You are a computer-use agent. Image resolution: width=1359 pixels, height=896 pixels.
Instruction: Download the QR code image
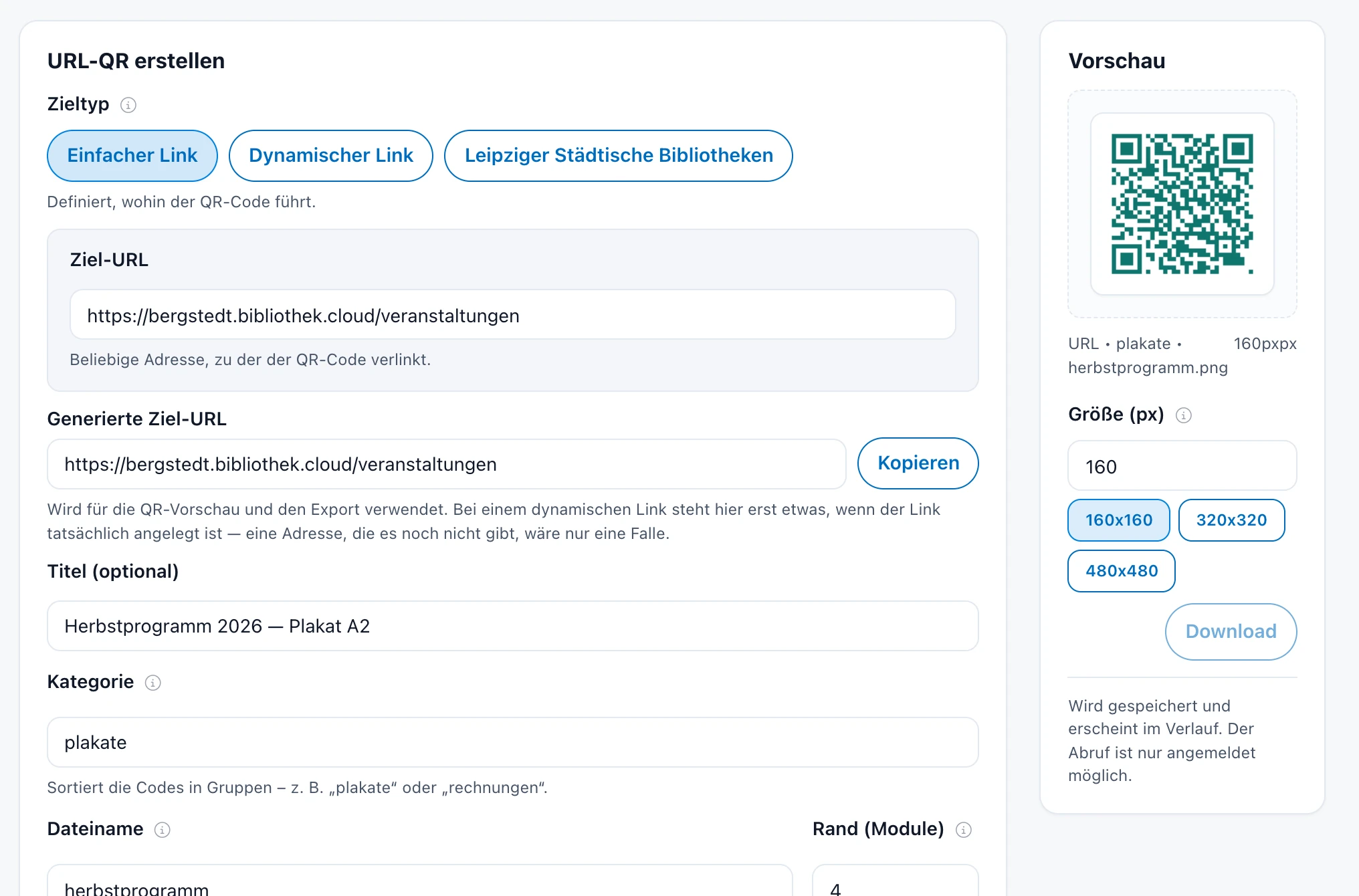point(1231,632)
